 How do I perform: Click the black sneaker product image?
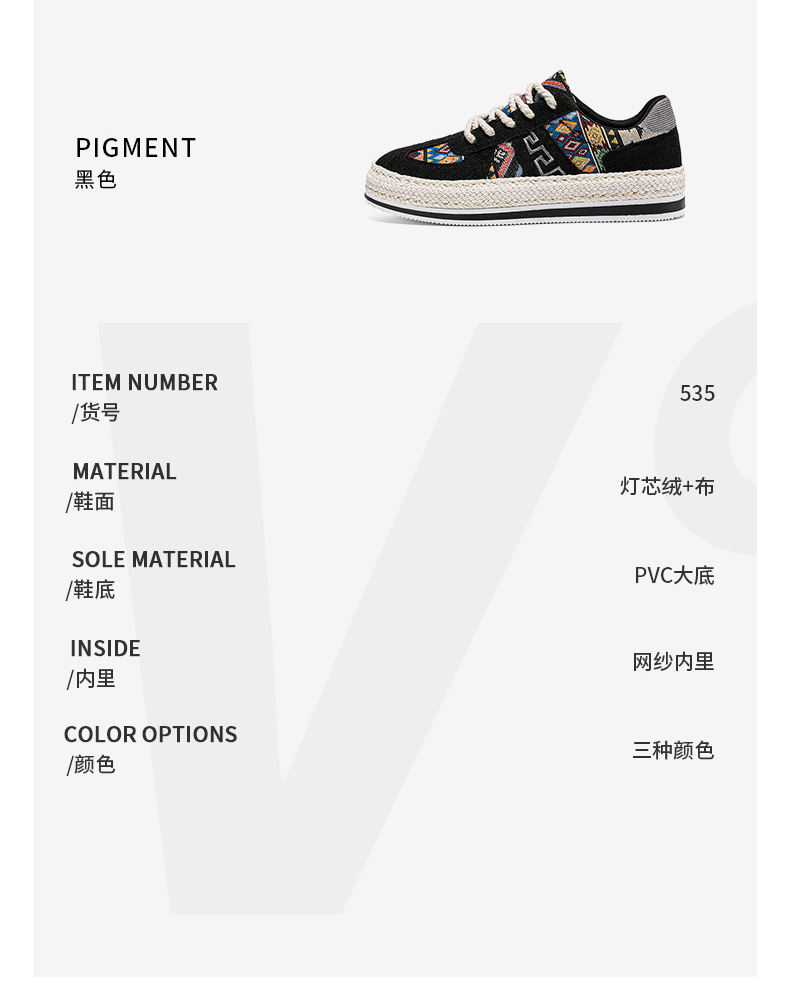(x=525, y=147)
